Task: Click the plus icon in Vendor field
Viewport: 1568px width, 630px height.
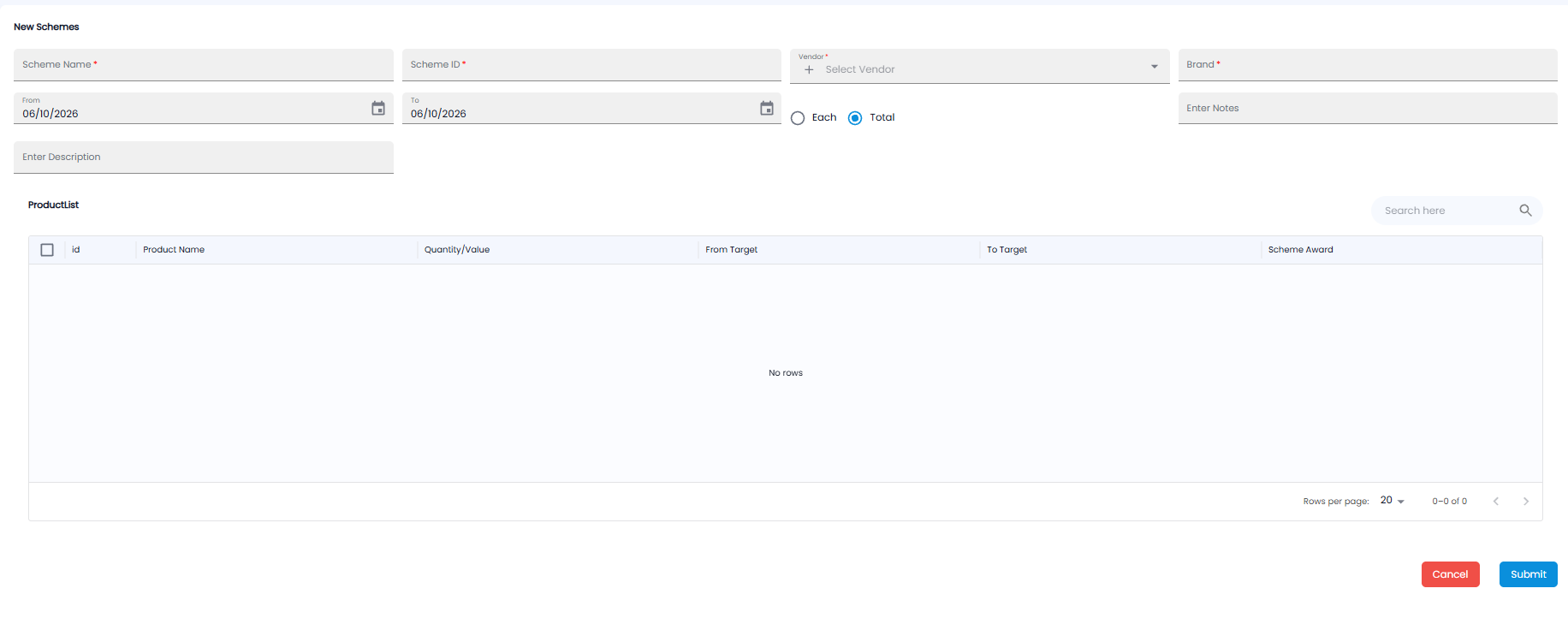Action: pyautogui.click(x=809, y=69)
